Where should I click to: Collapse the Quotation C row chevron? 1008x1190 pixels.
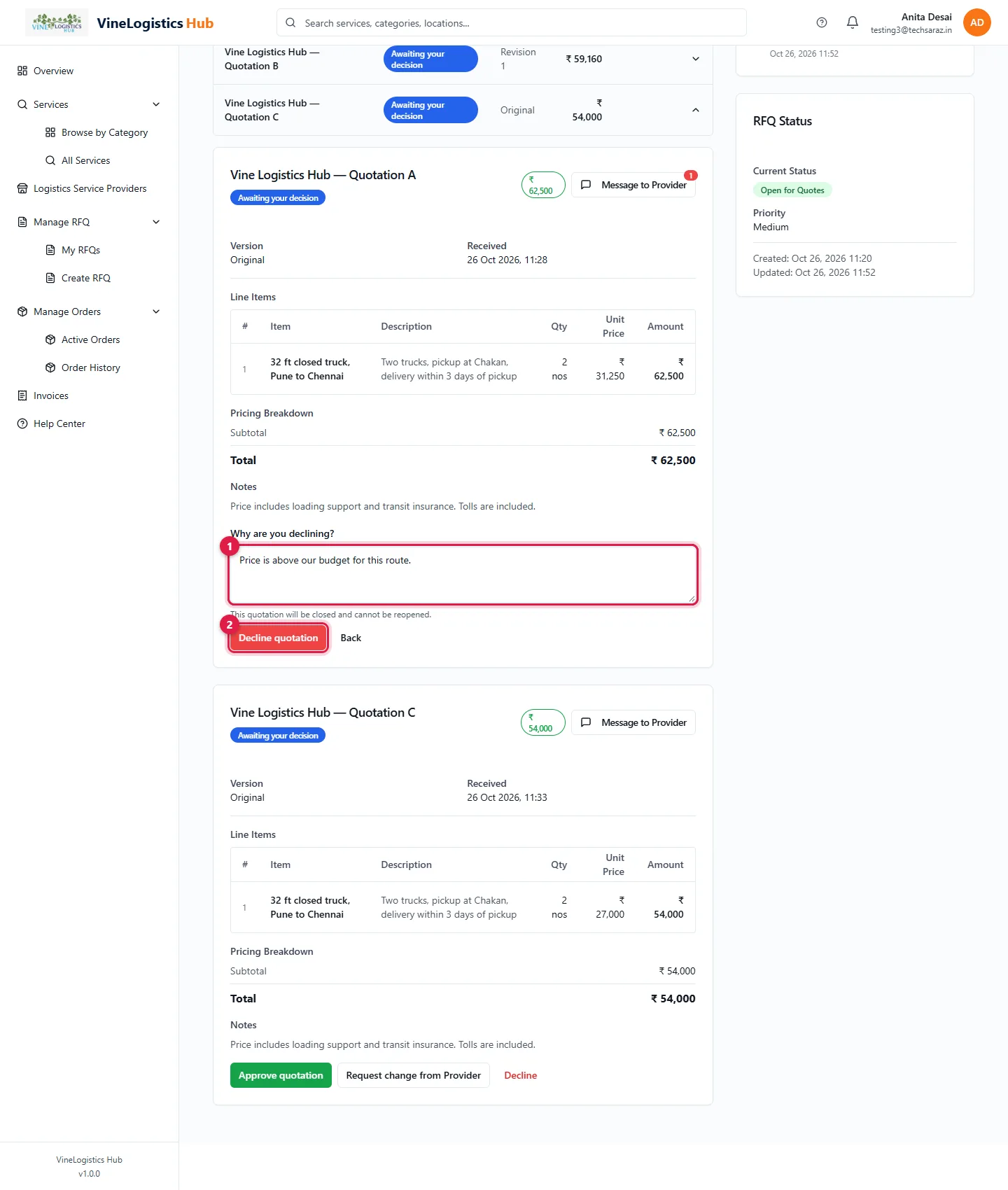pos(696,110)
